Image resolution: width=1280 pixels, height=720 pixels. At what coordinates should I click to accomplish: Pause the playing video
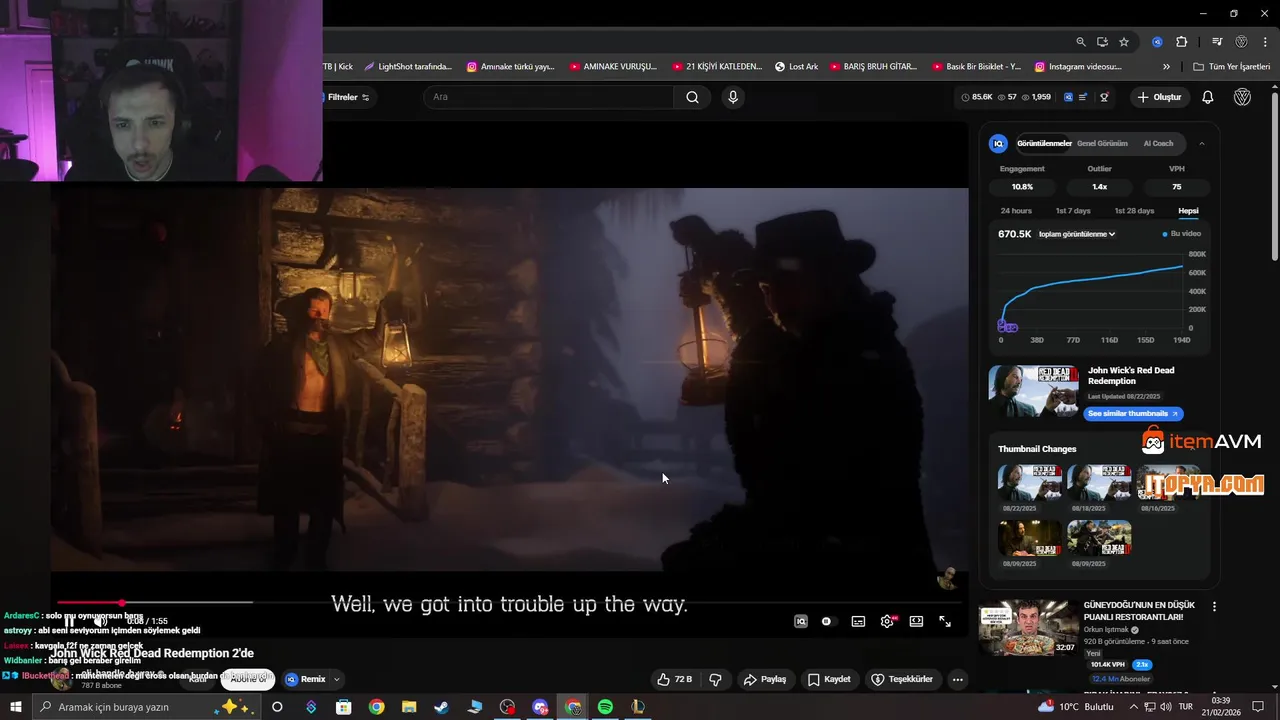click(x=69, y=621)
